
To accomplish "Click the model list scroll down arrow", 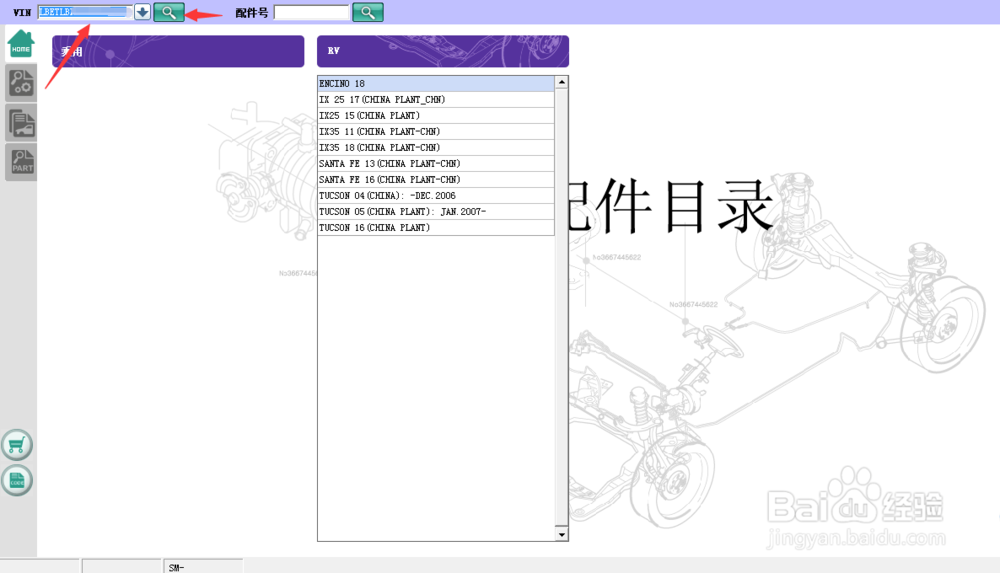I will [x=561, y=535].
